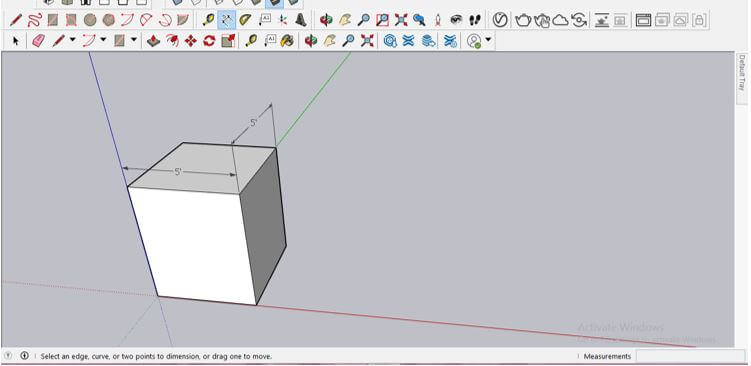Start V-Ray render with teapot icon
Screen dimensions: 751x366
(x=523, y=20)
